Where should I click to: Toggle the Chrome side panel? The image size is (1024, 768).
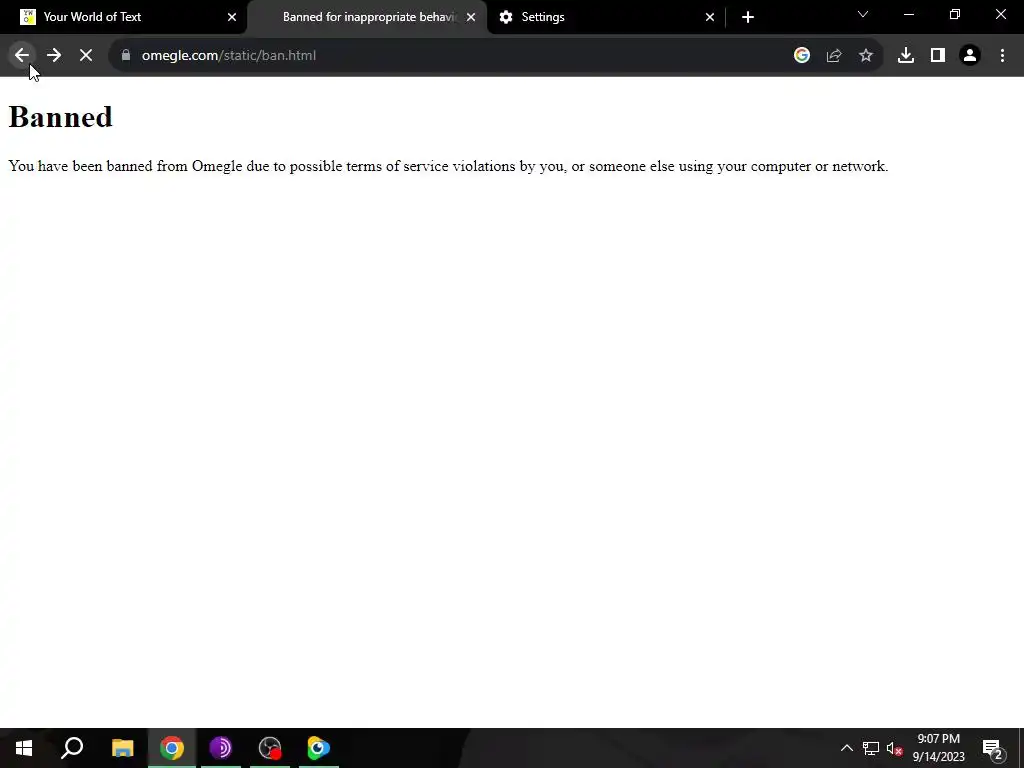tap(938, 56)
